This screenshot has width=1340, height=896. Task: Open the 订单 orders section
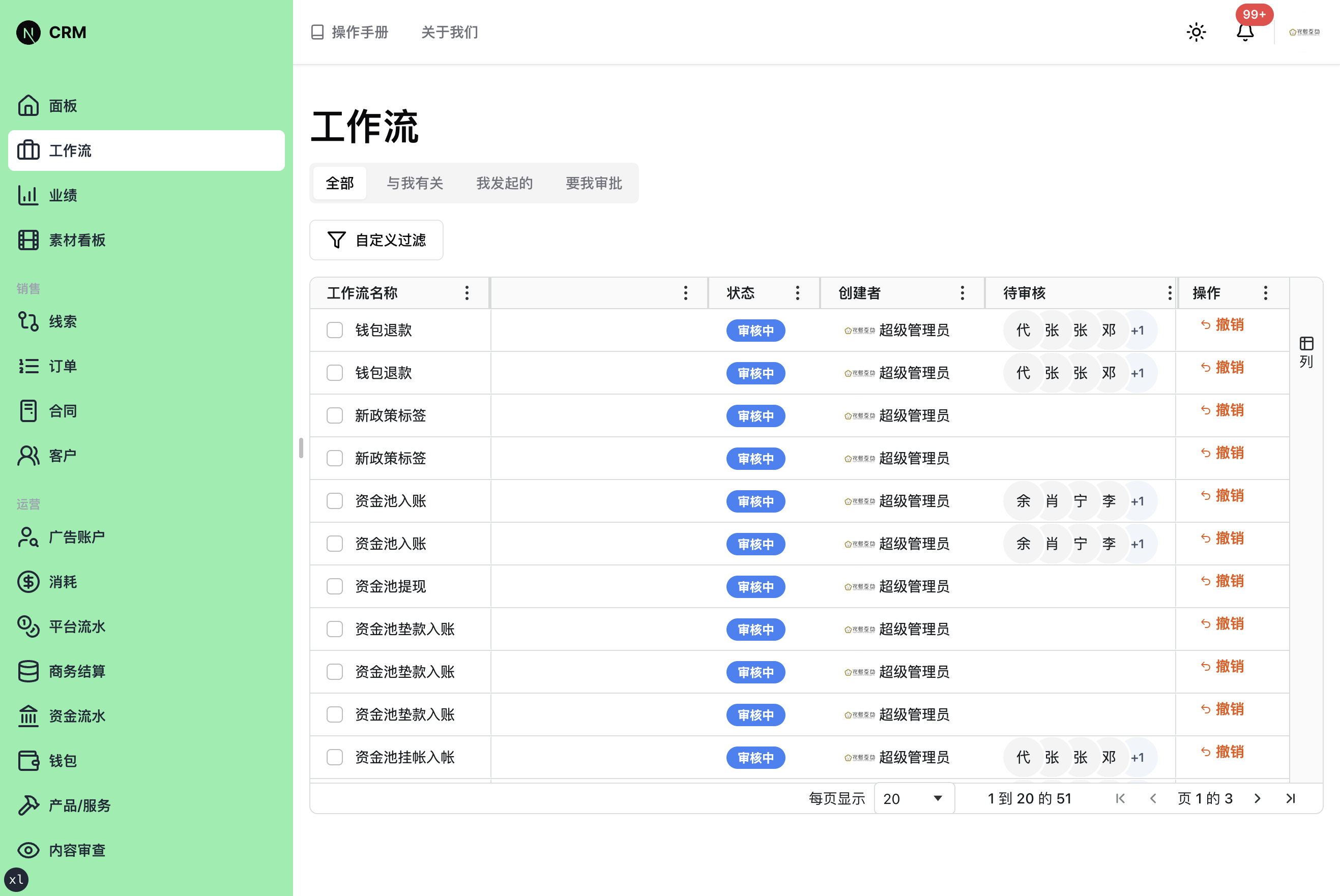(63, 366)
